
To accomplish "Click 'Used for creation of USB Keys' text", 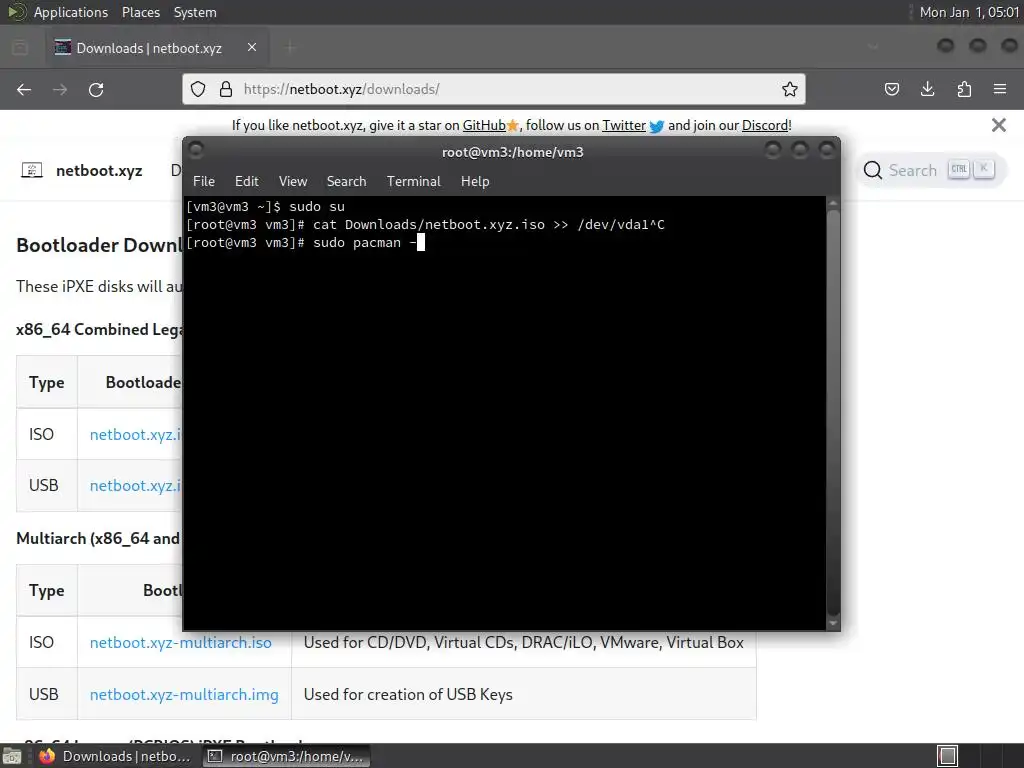I will click(408, 694).
